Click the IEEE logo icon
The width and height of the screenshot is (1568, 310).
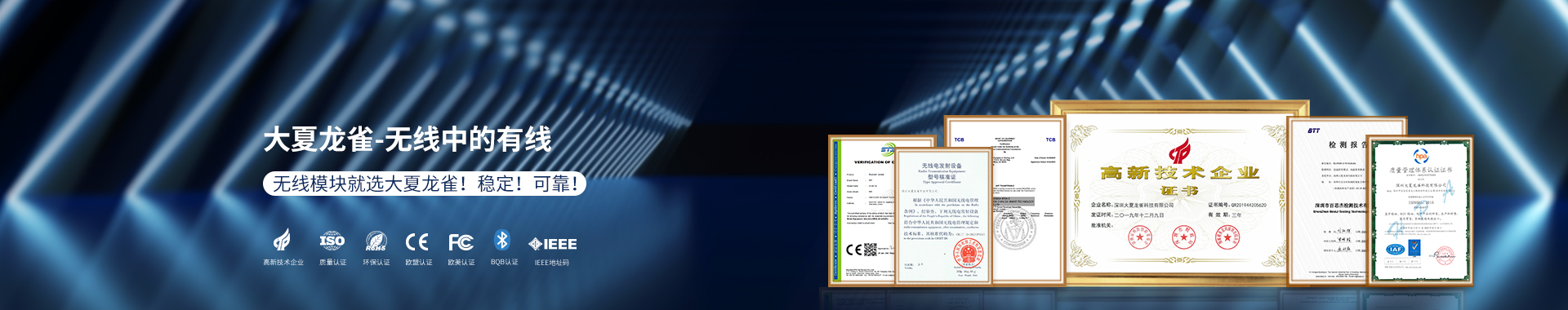(x=552, y=244)
